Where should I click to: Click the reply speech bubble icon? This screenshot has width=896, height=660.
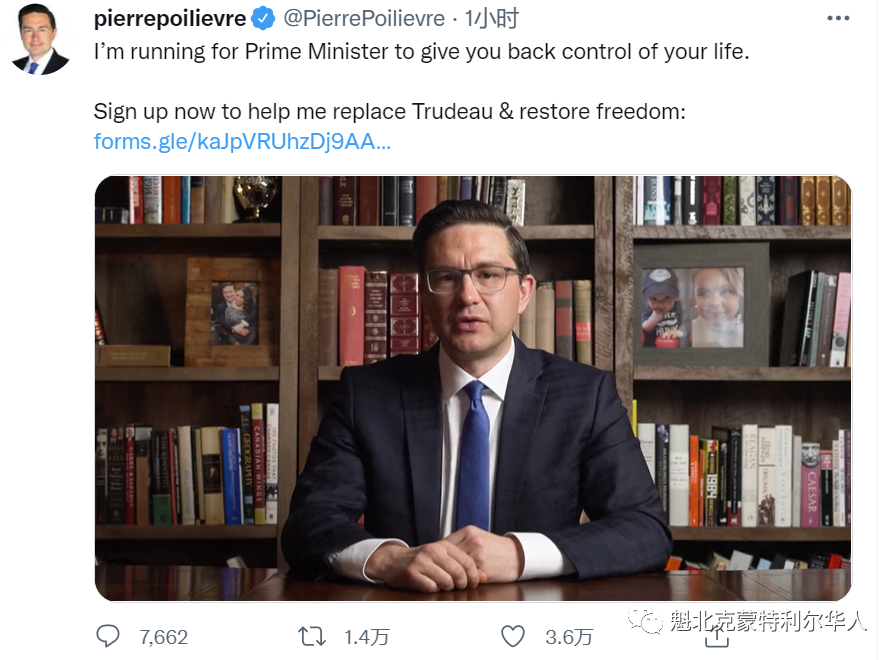click(107, 636)
